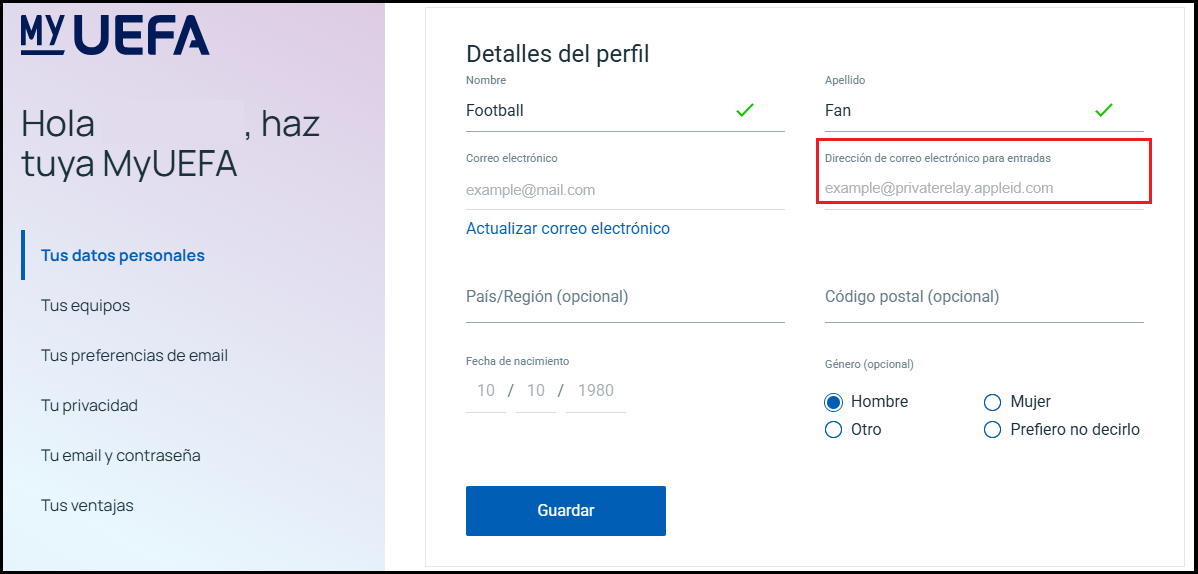Open Tu email y contraseña settings
Viewport: 1198px width, 574px height.
tap(121, 456)
